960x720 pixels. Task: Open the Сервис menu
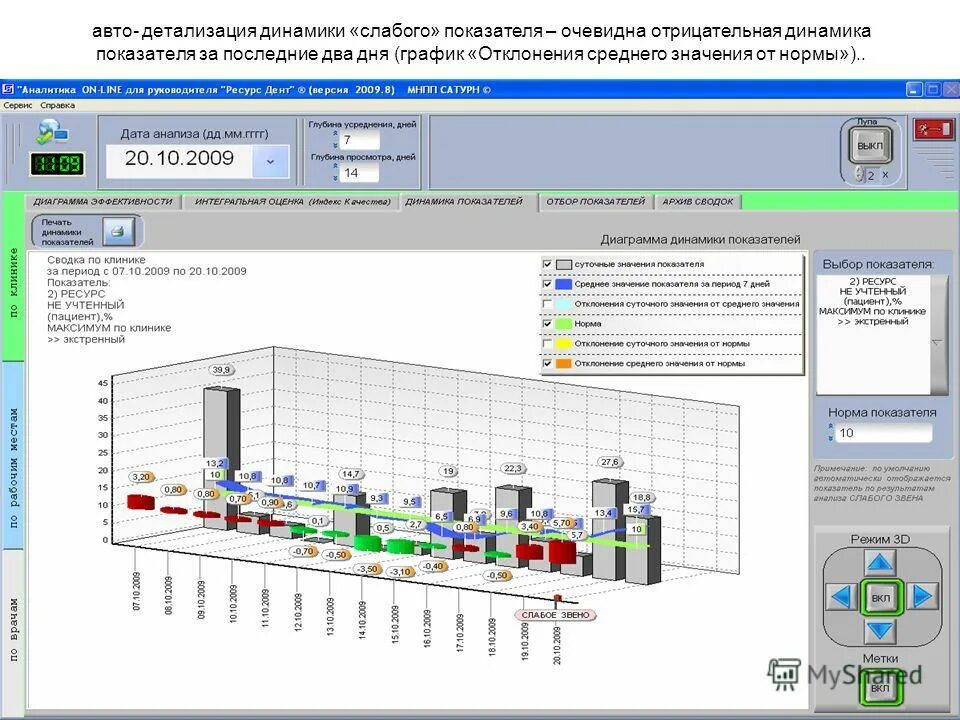pos(18,105)
